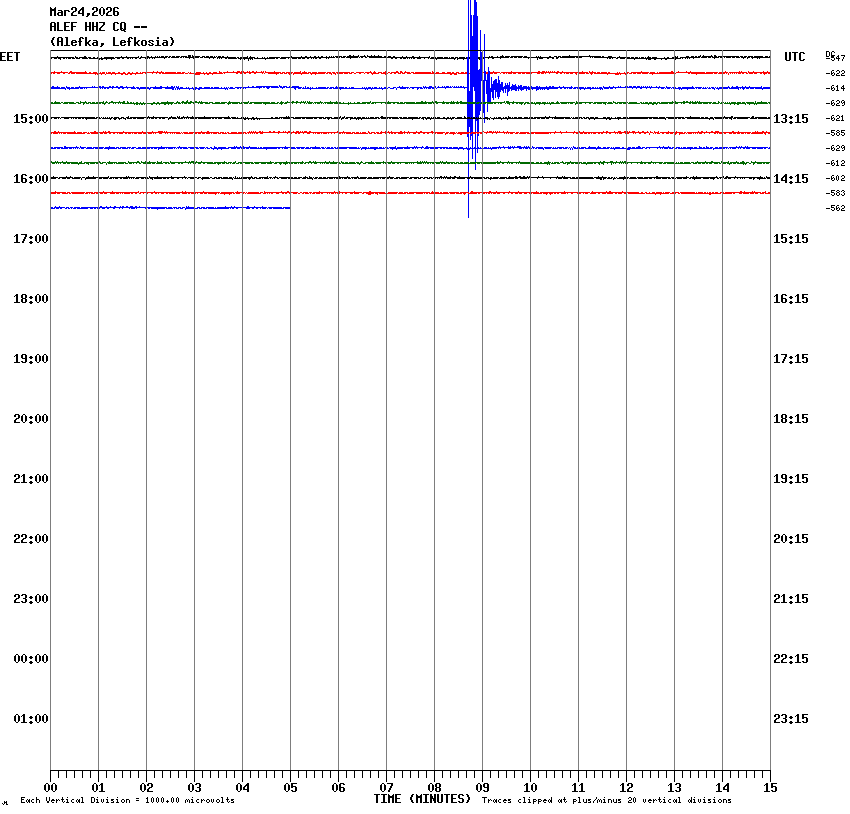Click minute 00 on the bottom axis
This screenshot has width=850, height=814.
(x=51, y=788)
